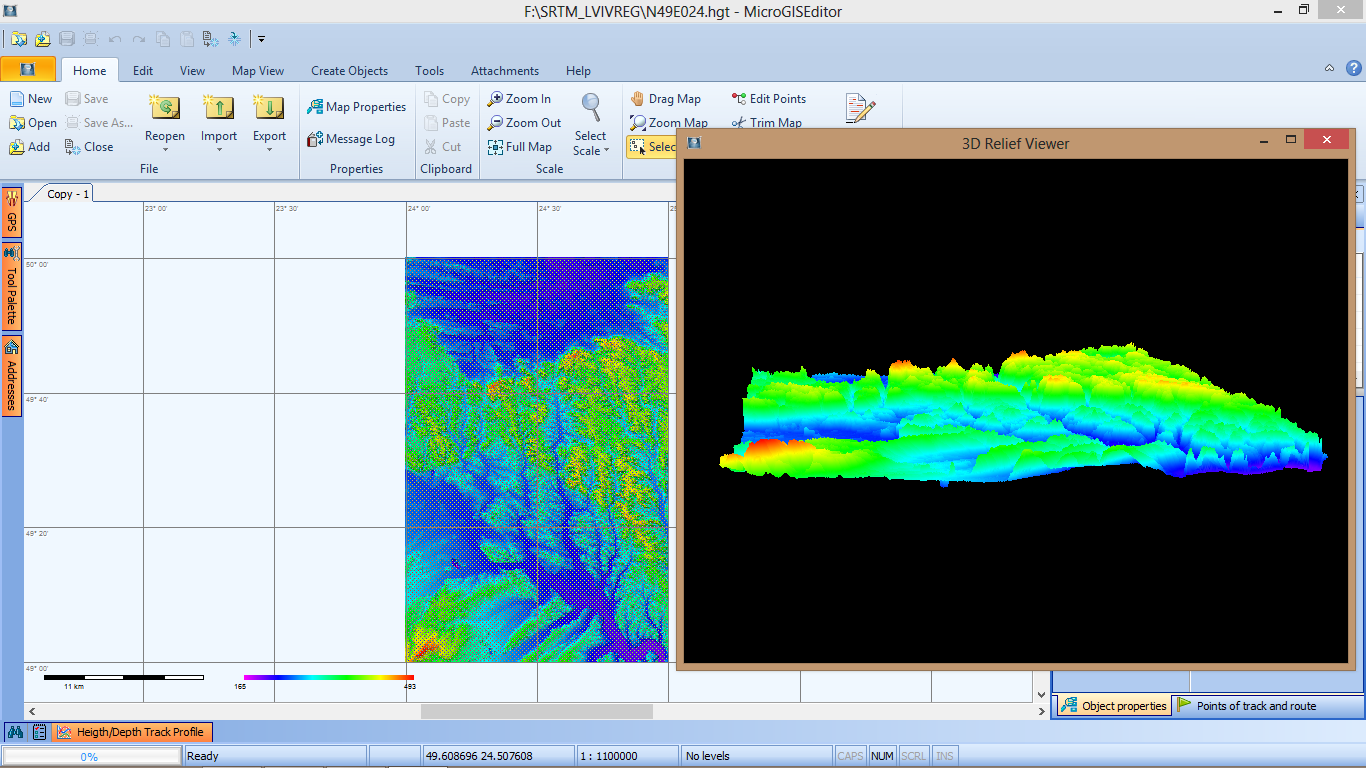This screenshot has width=1366, height=768.
Task: Open the Create Objects ribbon tab
Action: coord(349,71)
